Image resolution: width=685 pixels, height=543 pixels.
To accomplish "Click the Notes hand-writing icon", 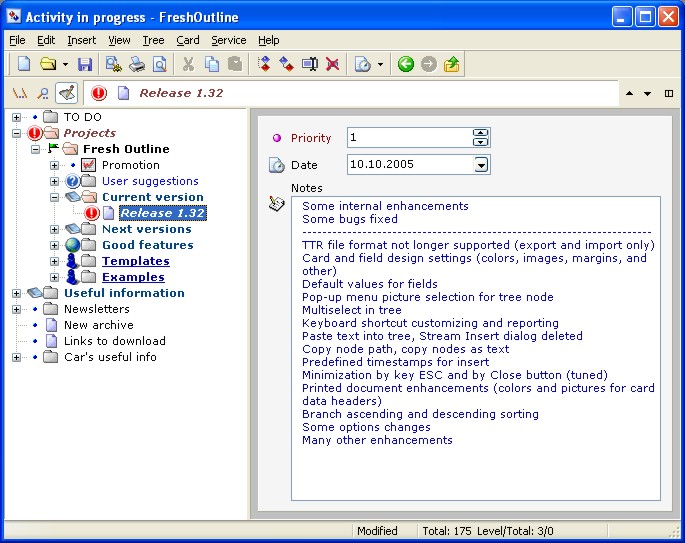I will coord(277,204).
